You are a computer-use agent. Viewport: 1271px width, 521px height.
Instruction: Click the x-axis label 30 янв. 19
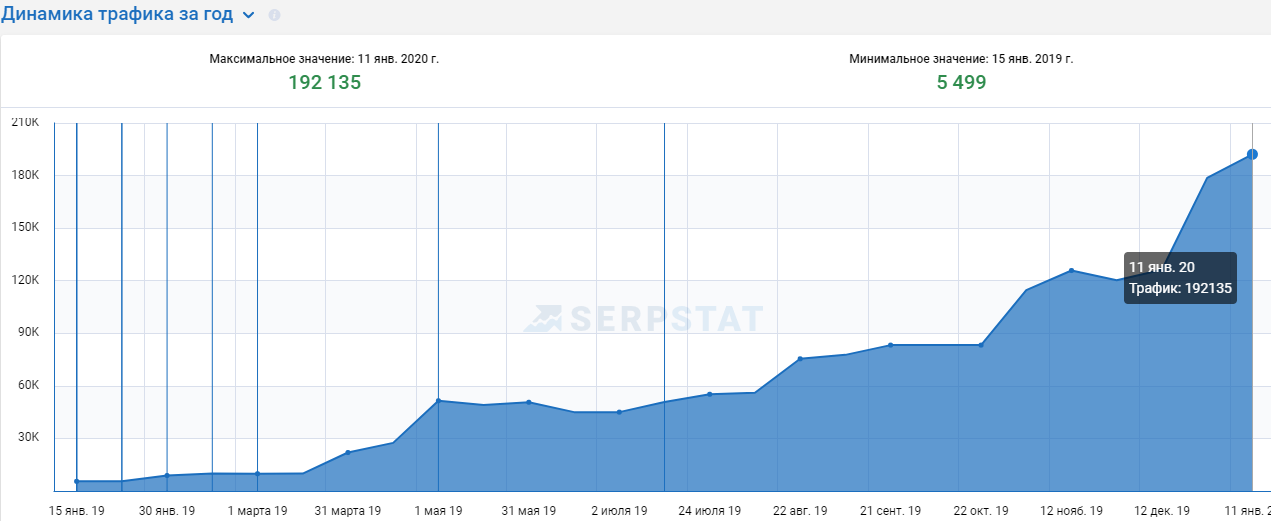click(x=167, y=510)
